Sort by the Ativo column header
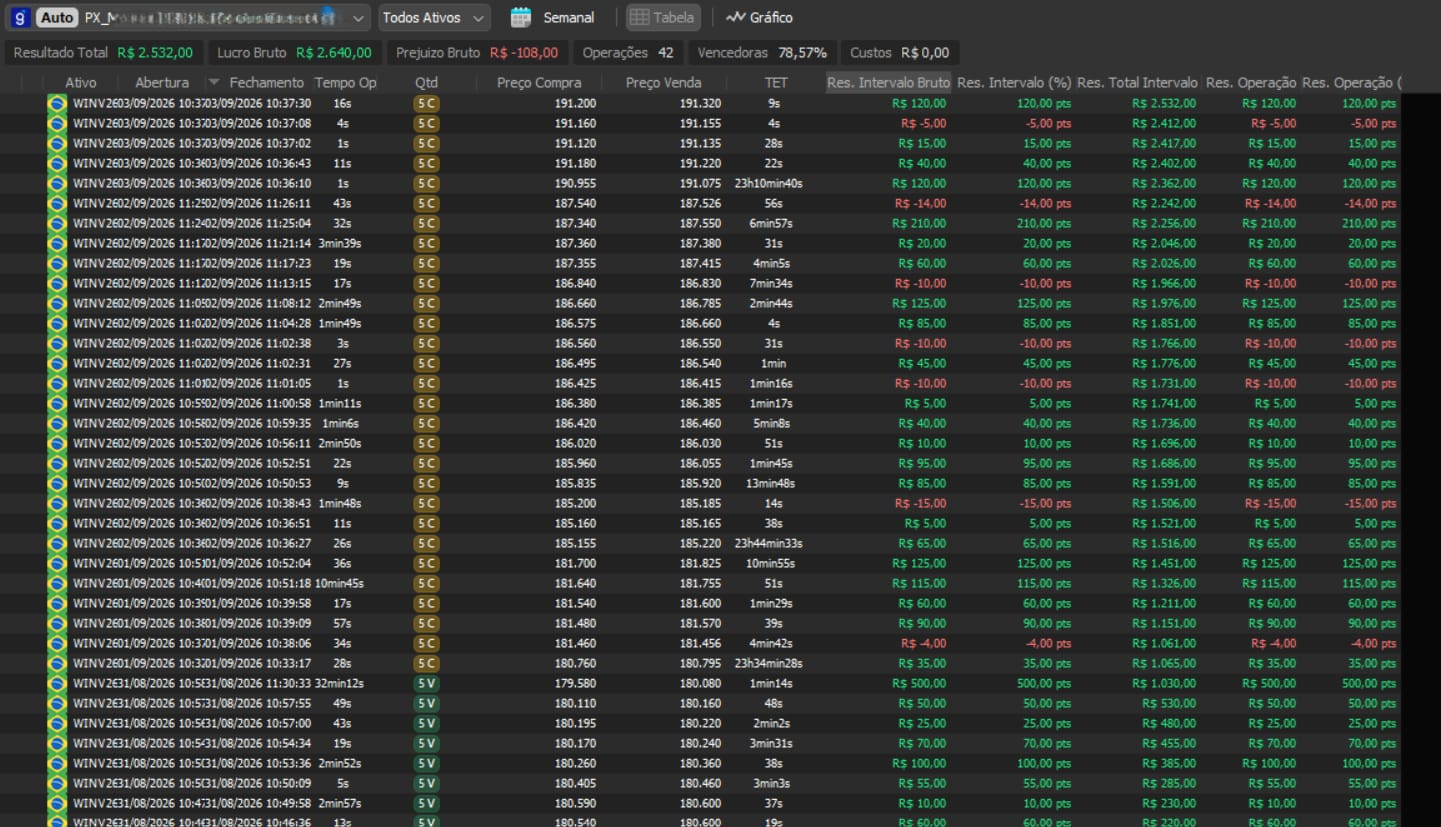The width and height of the screenshot is (1441, 827). 81,83
